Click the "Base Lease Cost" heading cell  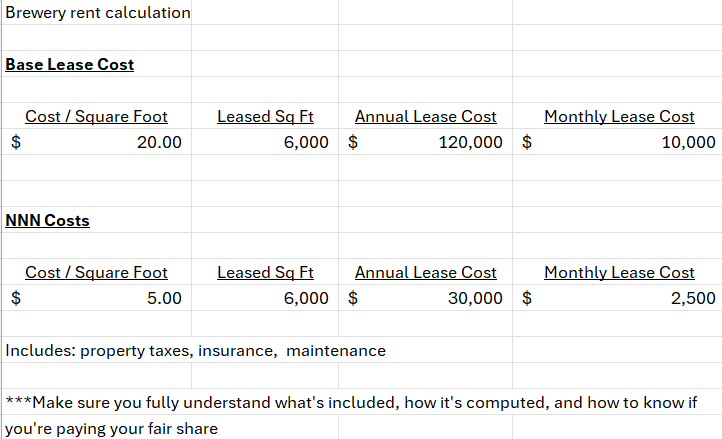[x=70, y=65]
